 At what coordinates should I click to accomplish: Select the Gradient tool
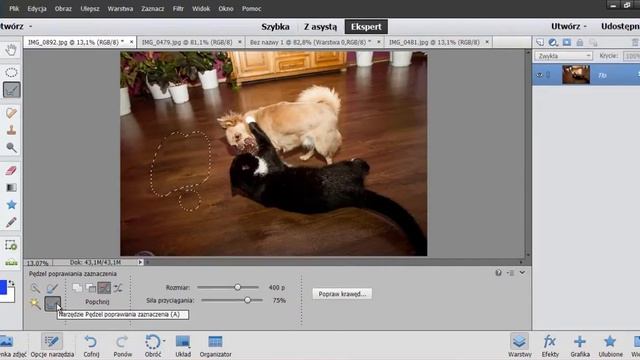point(11,187)
